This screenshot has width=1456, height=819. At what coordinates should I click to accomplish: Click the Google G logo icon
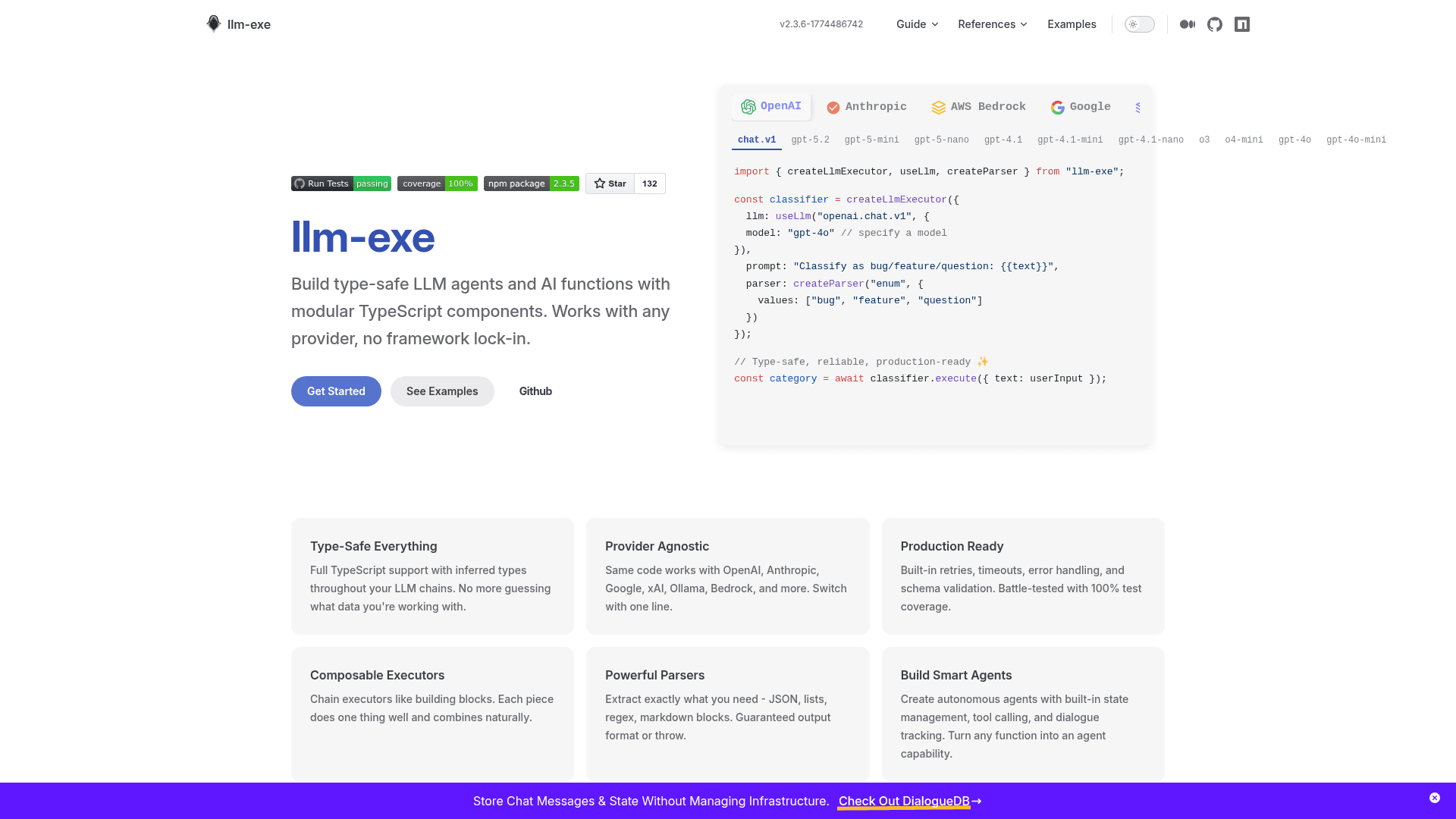click(1057, 108)
